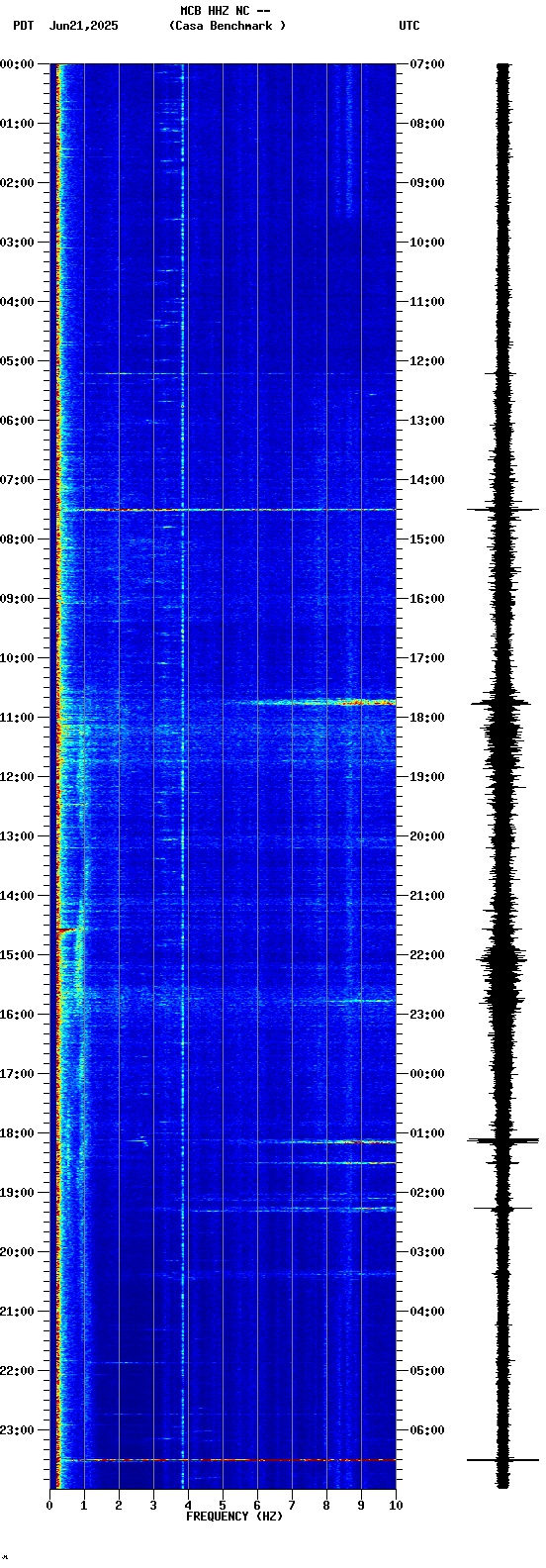Click the 4 Hz frequency tick label

[188, 1506]
